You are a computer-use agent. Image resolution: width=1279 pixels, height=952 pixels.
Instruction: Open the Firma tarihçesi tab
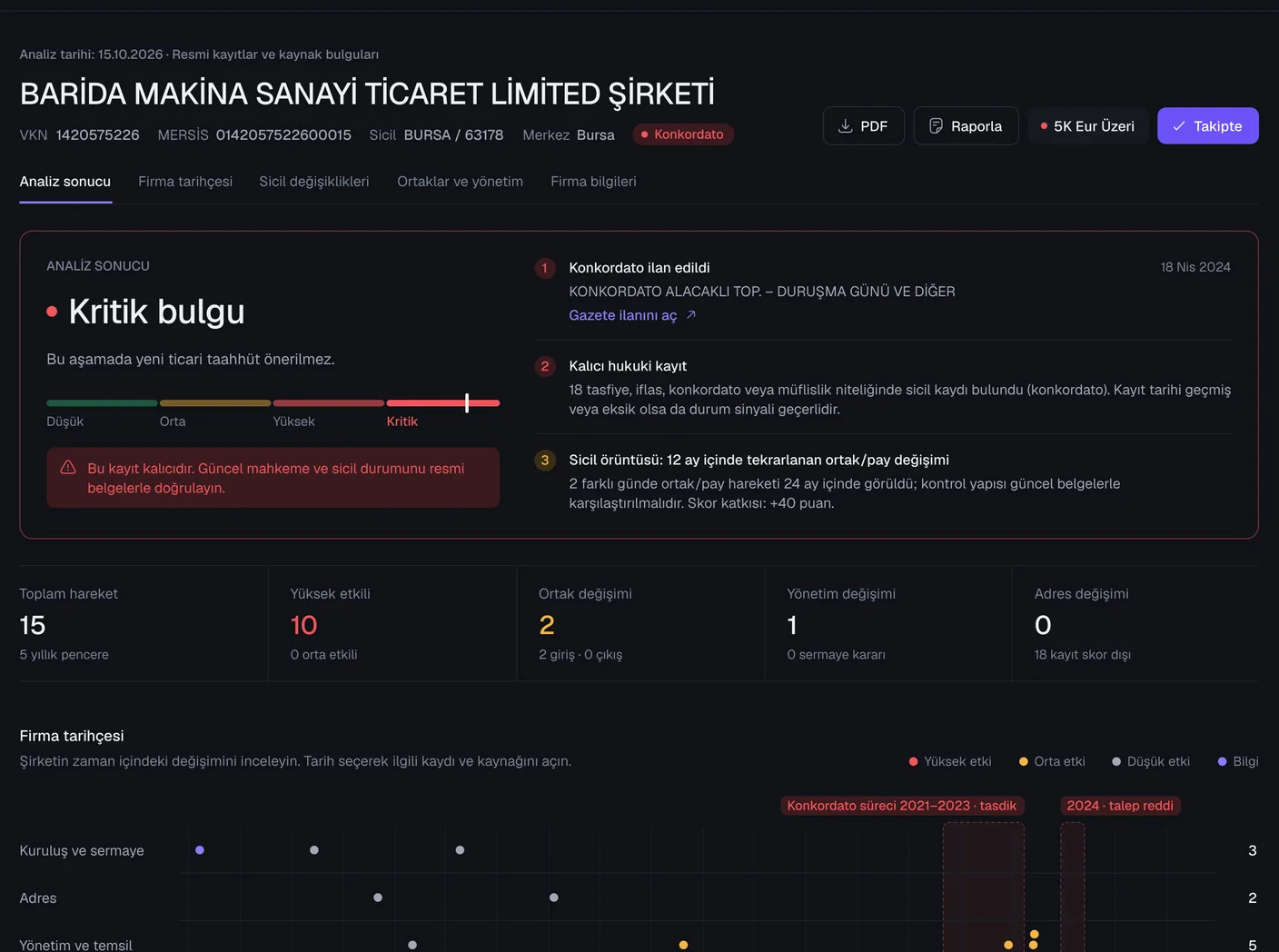(185, 182)
